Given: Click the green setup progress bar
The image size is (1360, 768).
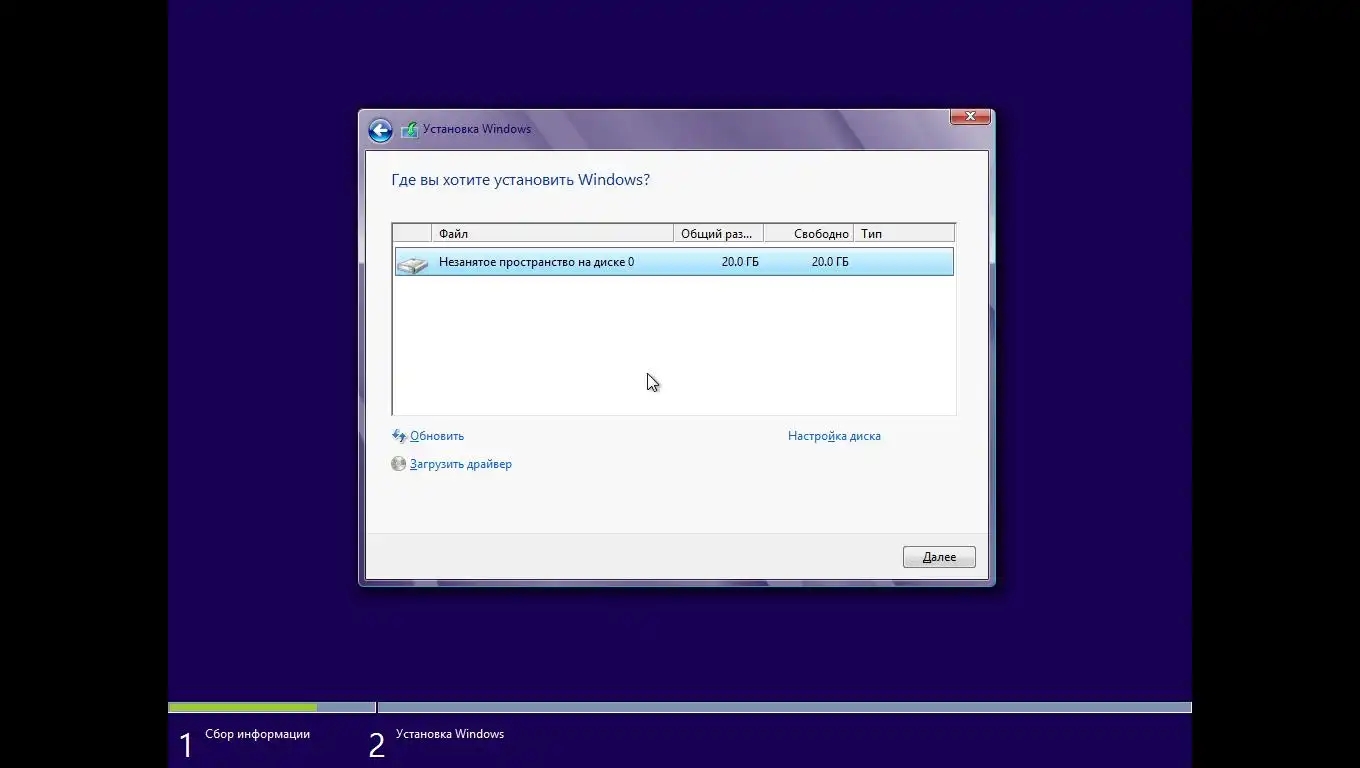Looking at the screenshot, I should pos(243,708).
